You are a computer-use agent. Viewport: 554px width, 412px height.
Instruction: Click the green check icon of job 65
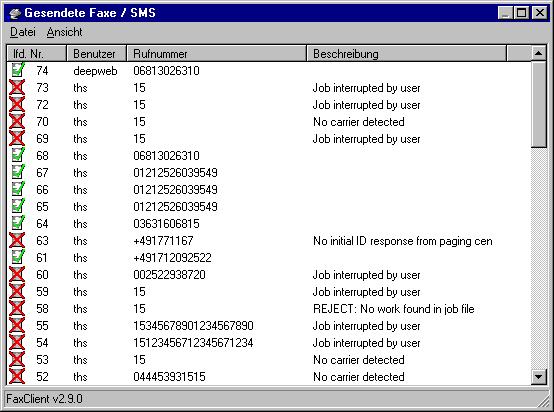(18, 206)
